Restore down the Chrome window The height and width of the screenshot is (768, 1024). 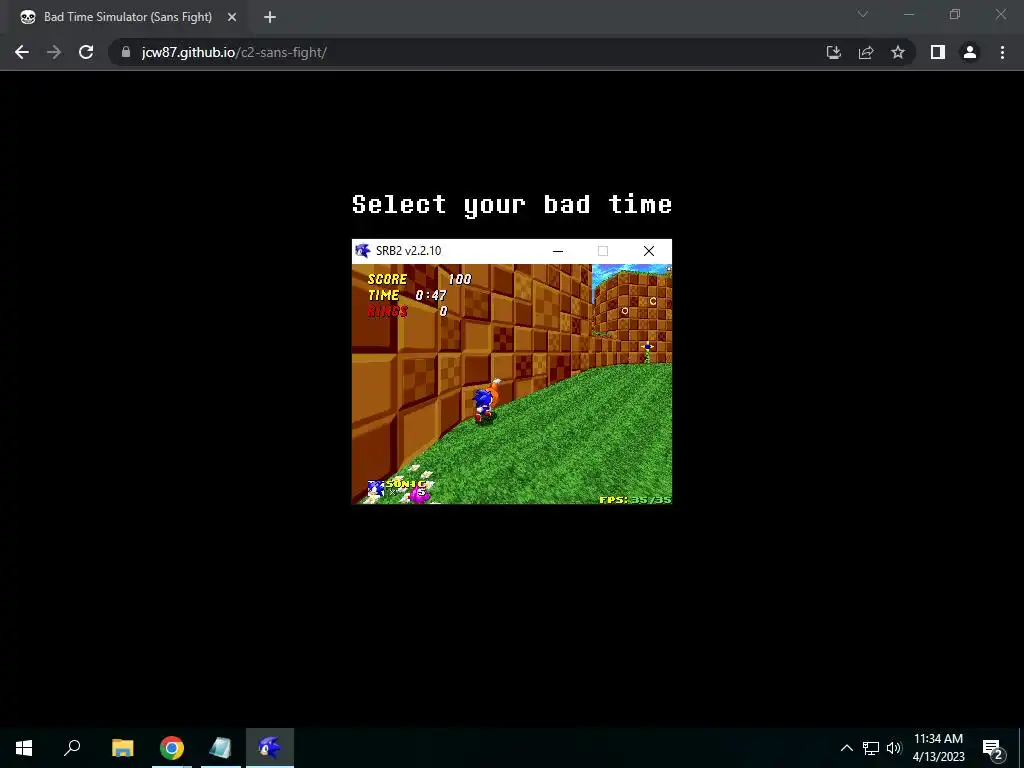click(x=955, y=14)
